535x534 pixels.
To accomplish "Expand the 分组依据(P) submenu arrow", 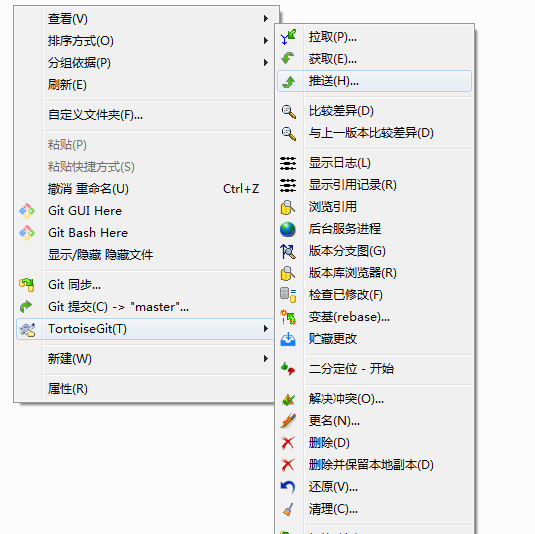I will pyautogui.click(x=265, y=63).
